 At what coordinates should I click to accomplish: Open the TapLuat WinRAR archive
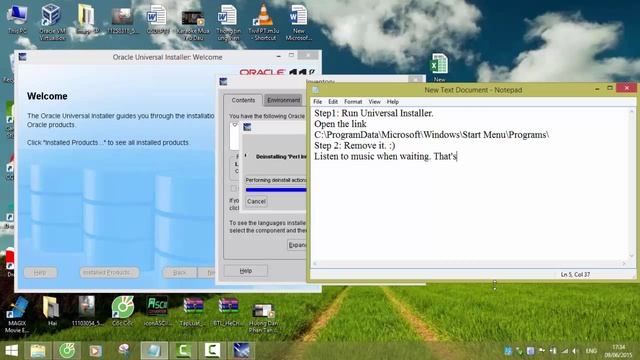[193, 311]
